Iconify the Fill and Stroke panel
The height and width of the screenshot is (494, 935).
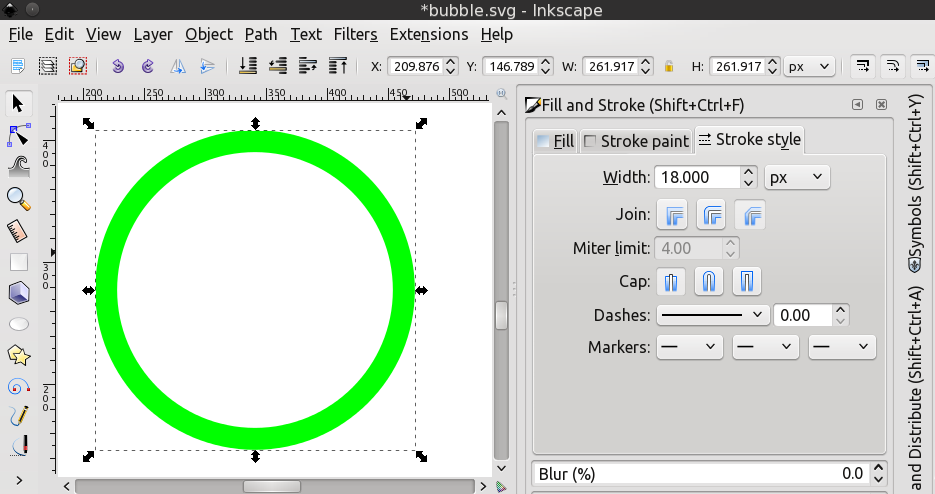pyautogui.click(x=857, y=105)
